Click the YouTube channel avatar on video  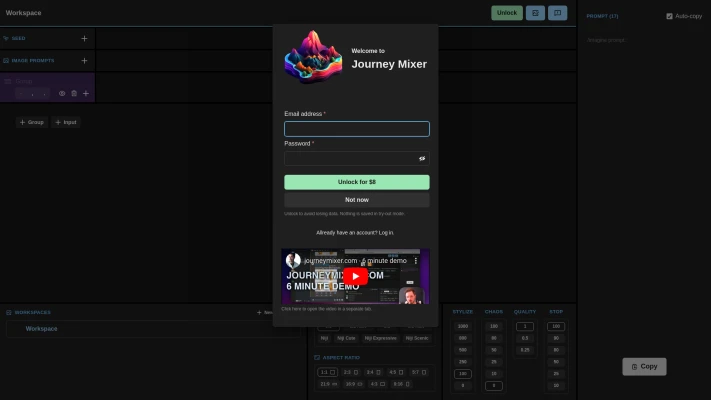(293, 260)
